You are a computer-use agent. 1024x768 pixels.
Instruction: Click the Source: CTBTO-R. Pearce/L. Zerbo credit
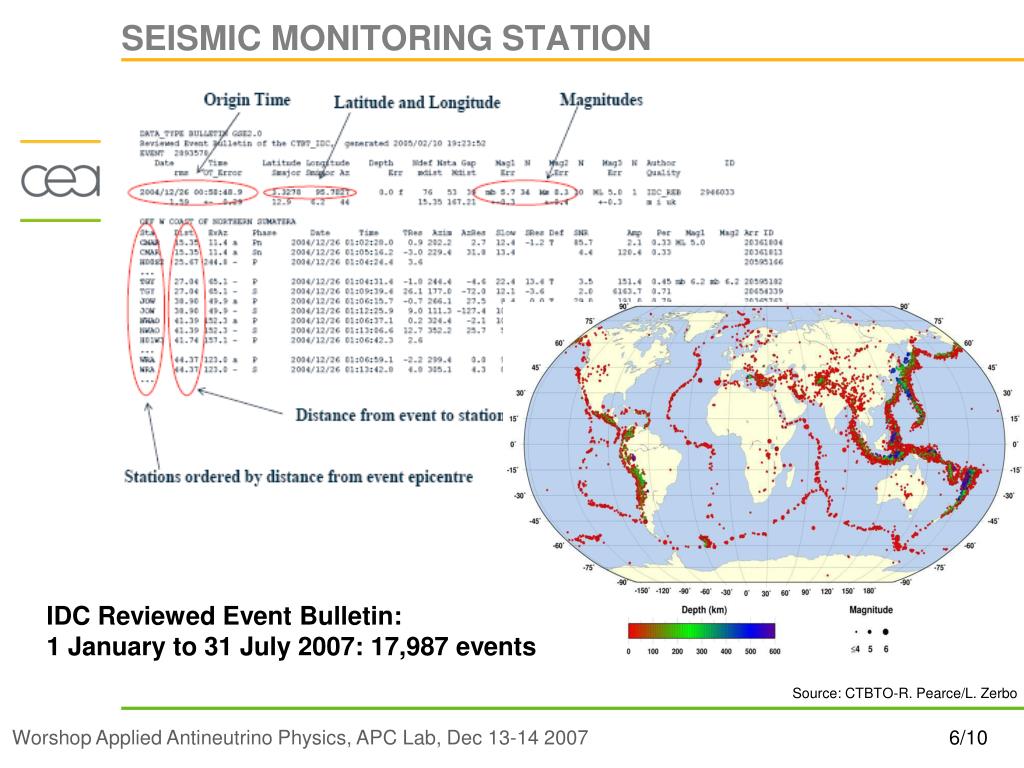(904, 693)
